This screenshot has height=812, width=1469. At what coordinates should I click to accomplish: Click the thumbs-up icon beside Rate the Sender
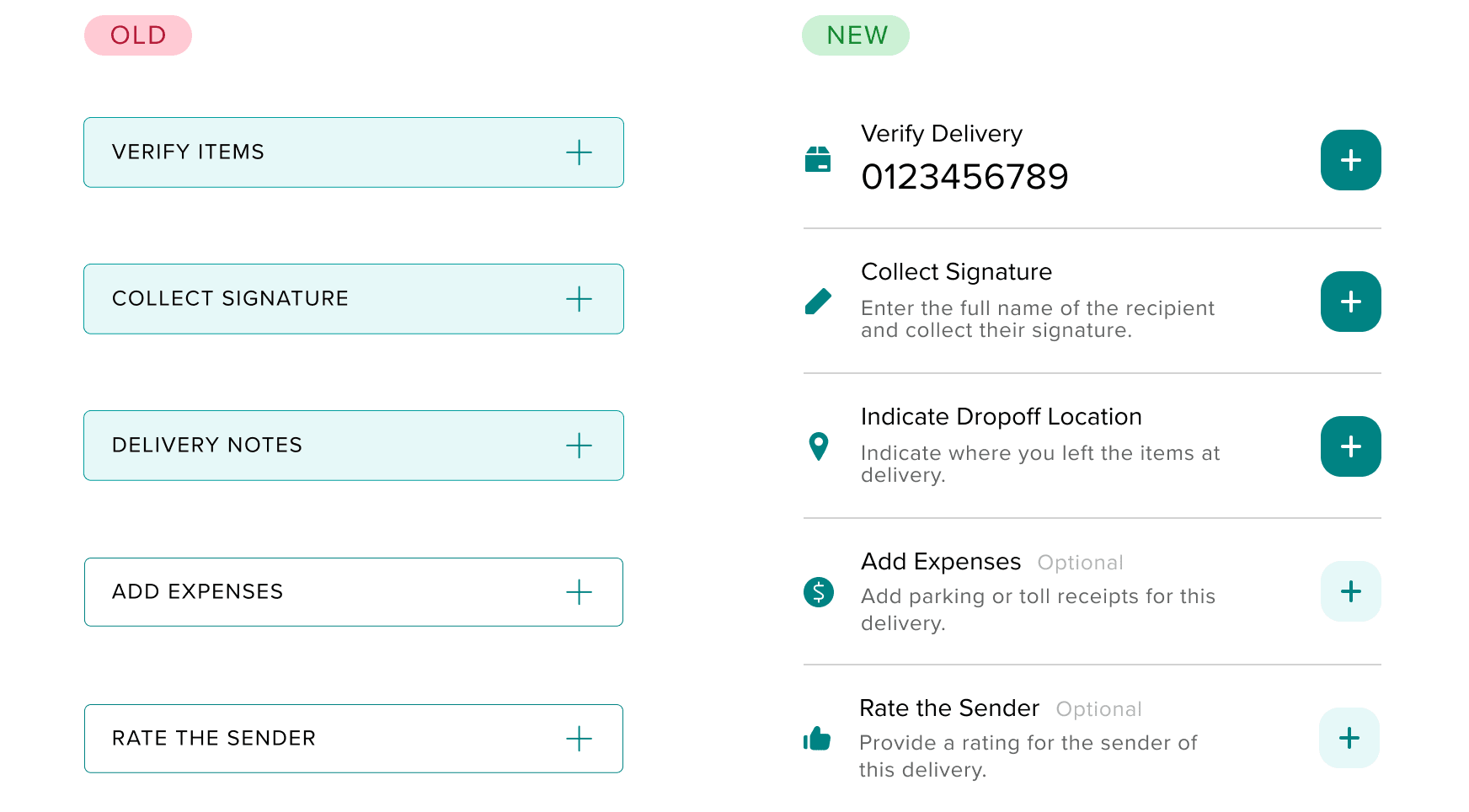point(816,739)
